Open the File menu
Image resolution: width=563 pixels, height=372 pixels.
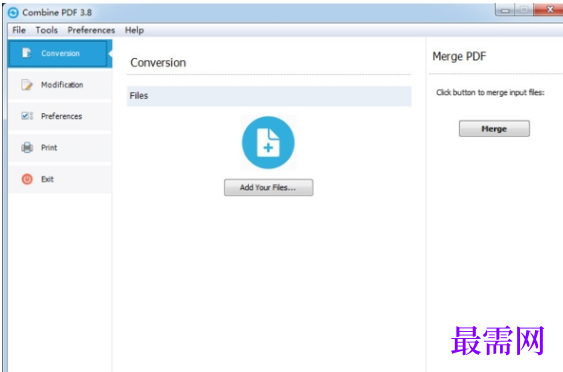[19, 30]
